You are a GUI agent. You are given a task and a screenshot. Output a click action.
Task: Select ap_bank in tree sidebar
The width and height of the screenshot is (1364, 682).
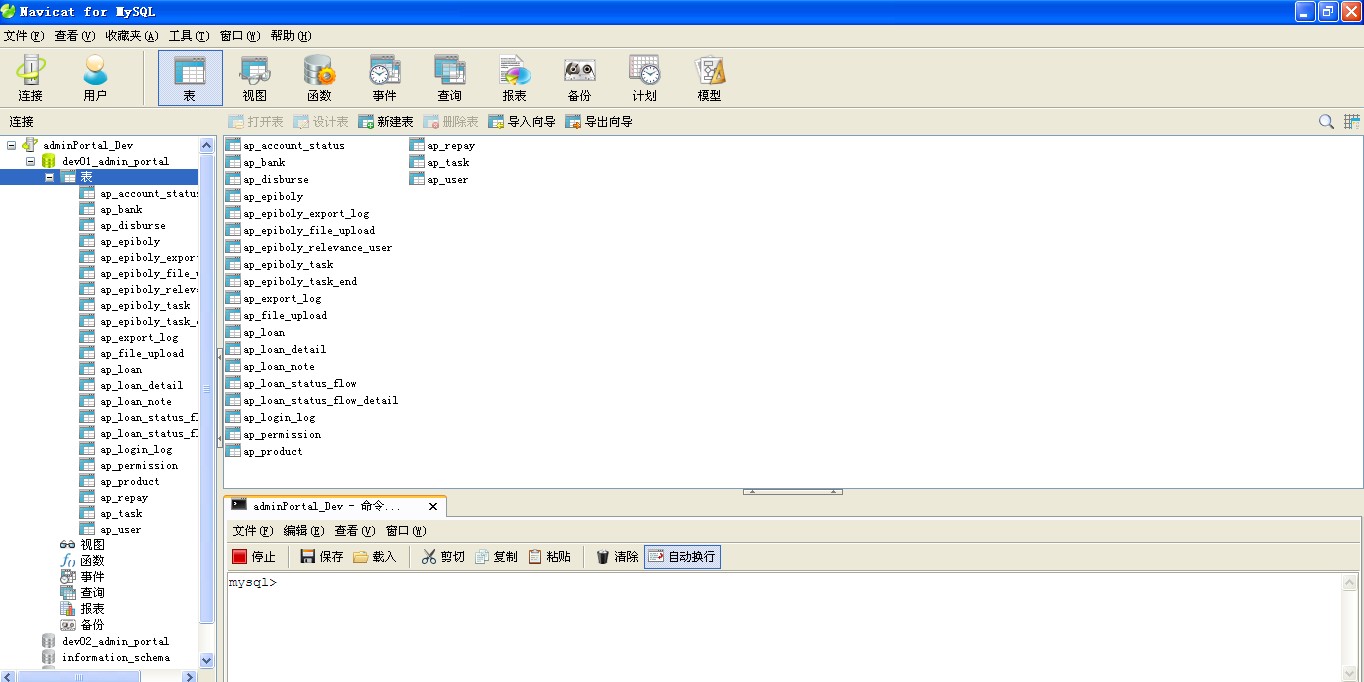[121, 209]
